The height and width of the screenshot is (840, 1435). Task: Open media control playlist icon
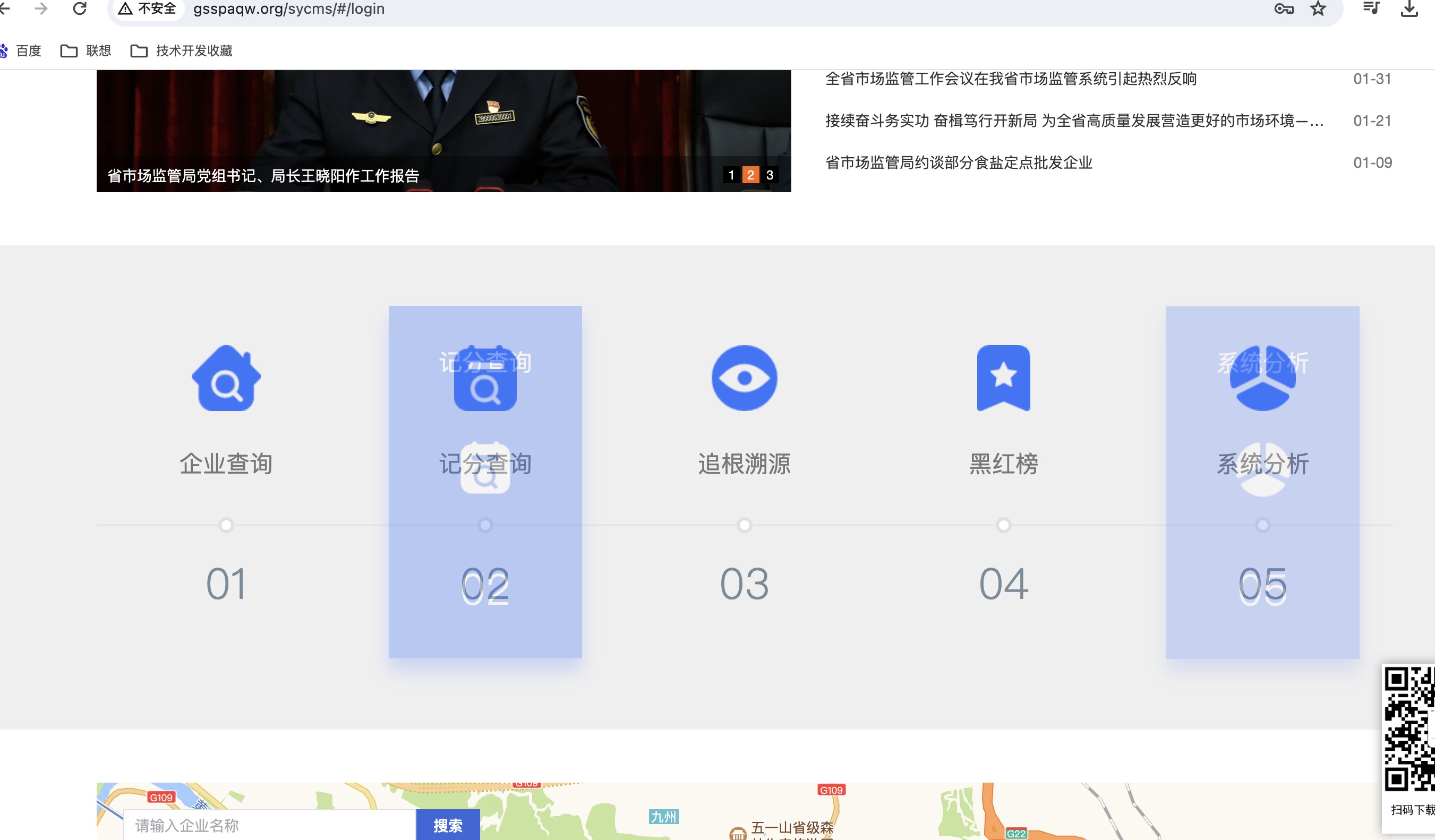(x=1371, y=8)
